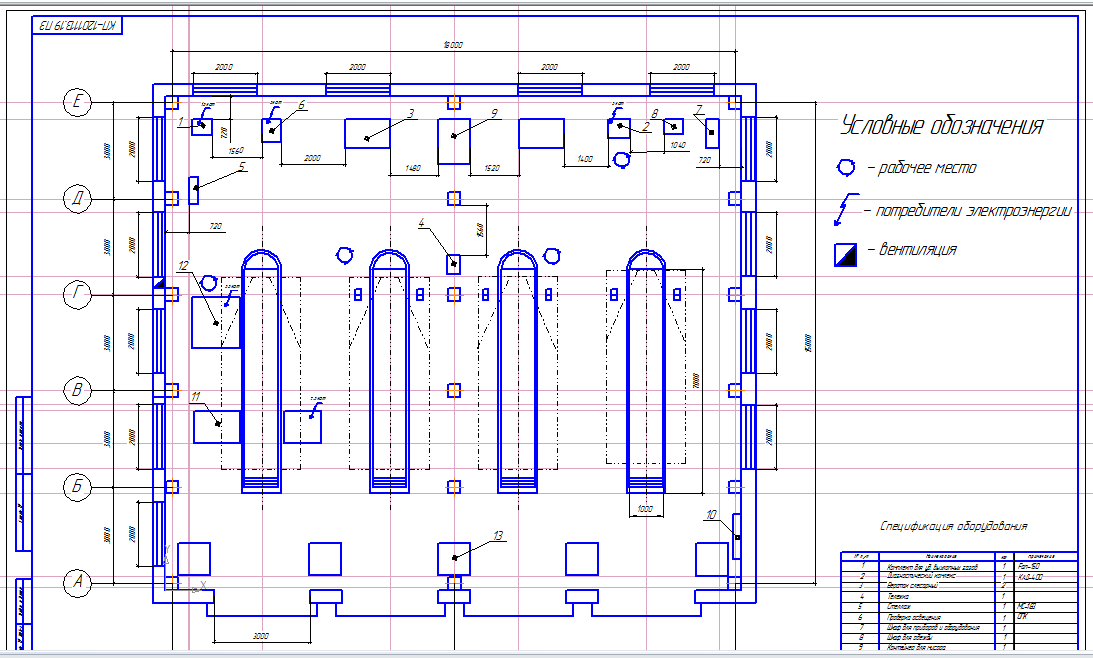Screen dimensions: 1093x658
Task: Click the 'Спецификация оборудования' table title
Action: click(x=954, y=526)
